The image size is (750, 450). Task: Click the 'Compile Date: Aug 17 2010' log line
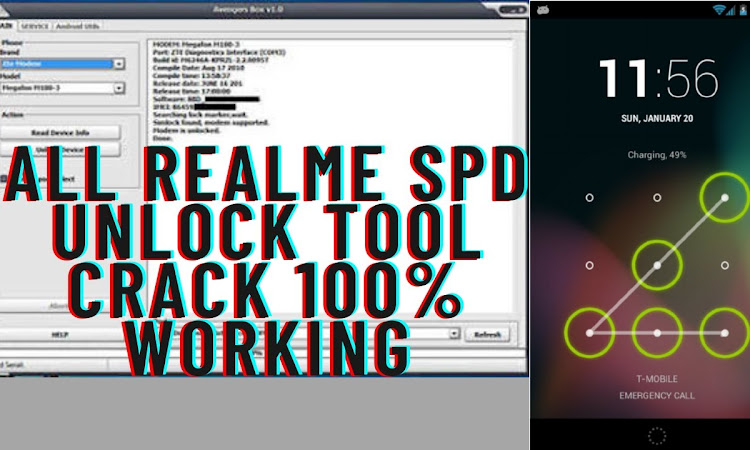(x=199, y=68)
